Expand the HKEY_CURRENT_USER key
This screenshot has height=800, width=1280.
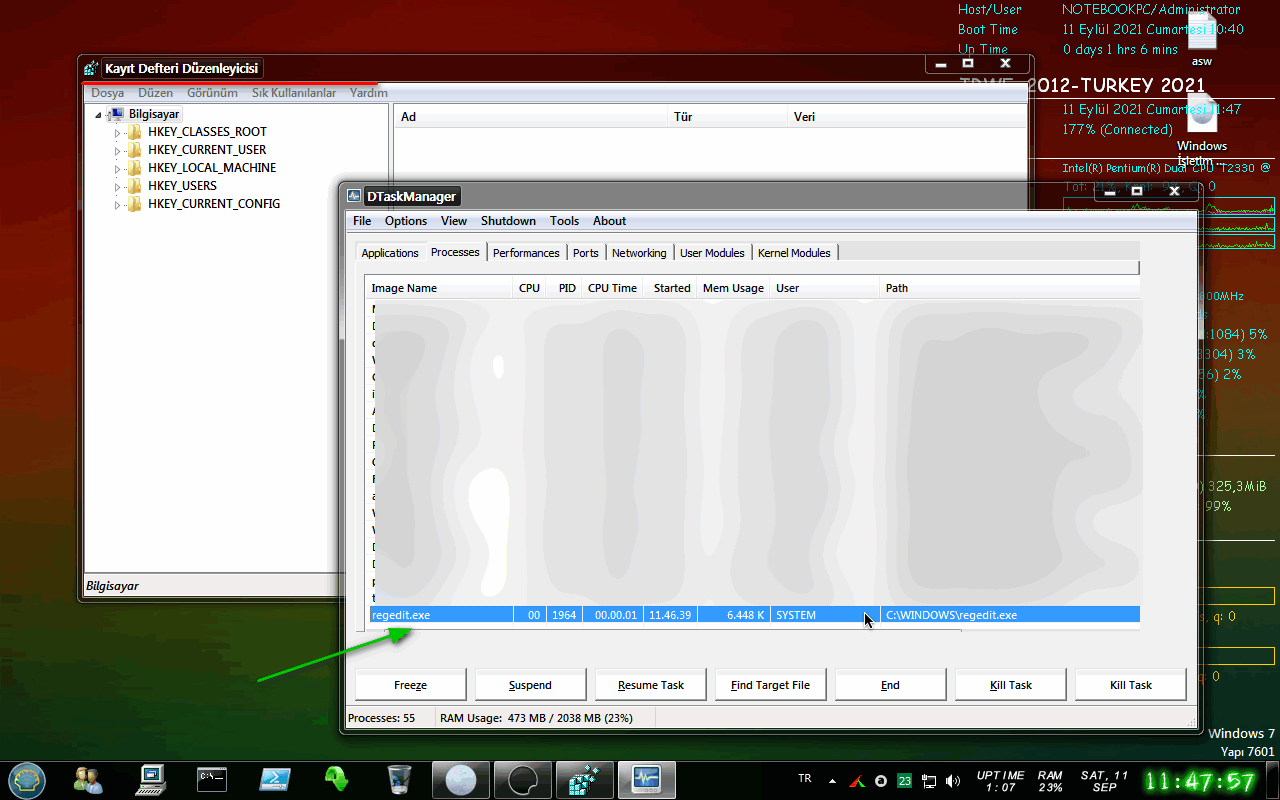(x=117, y=150)
